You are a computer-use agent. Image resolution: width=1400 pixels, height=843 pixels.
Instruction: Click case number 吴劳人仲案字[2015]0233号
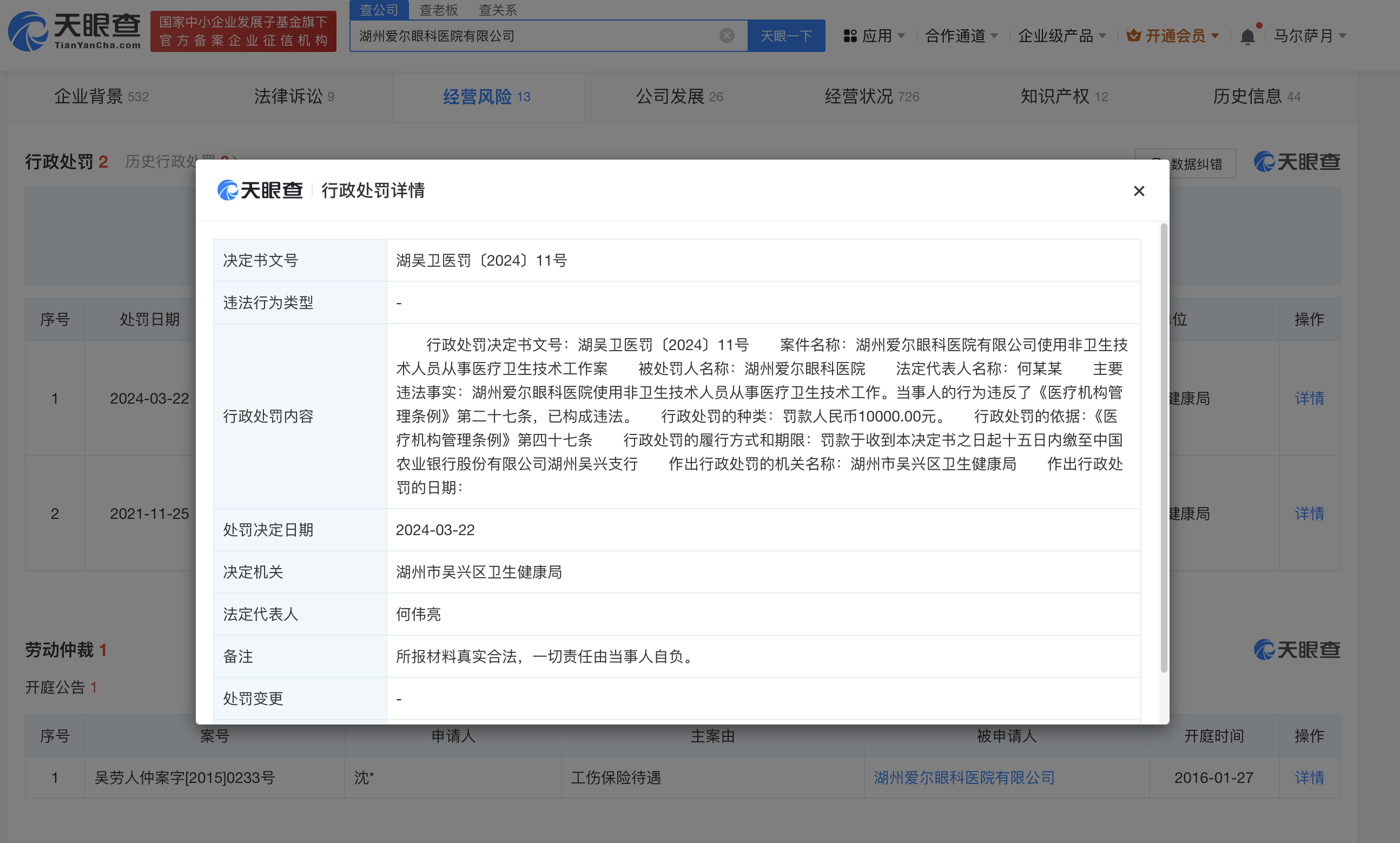(184, 778)
